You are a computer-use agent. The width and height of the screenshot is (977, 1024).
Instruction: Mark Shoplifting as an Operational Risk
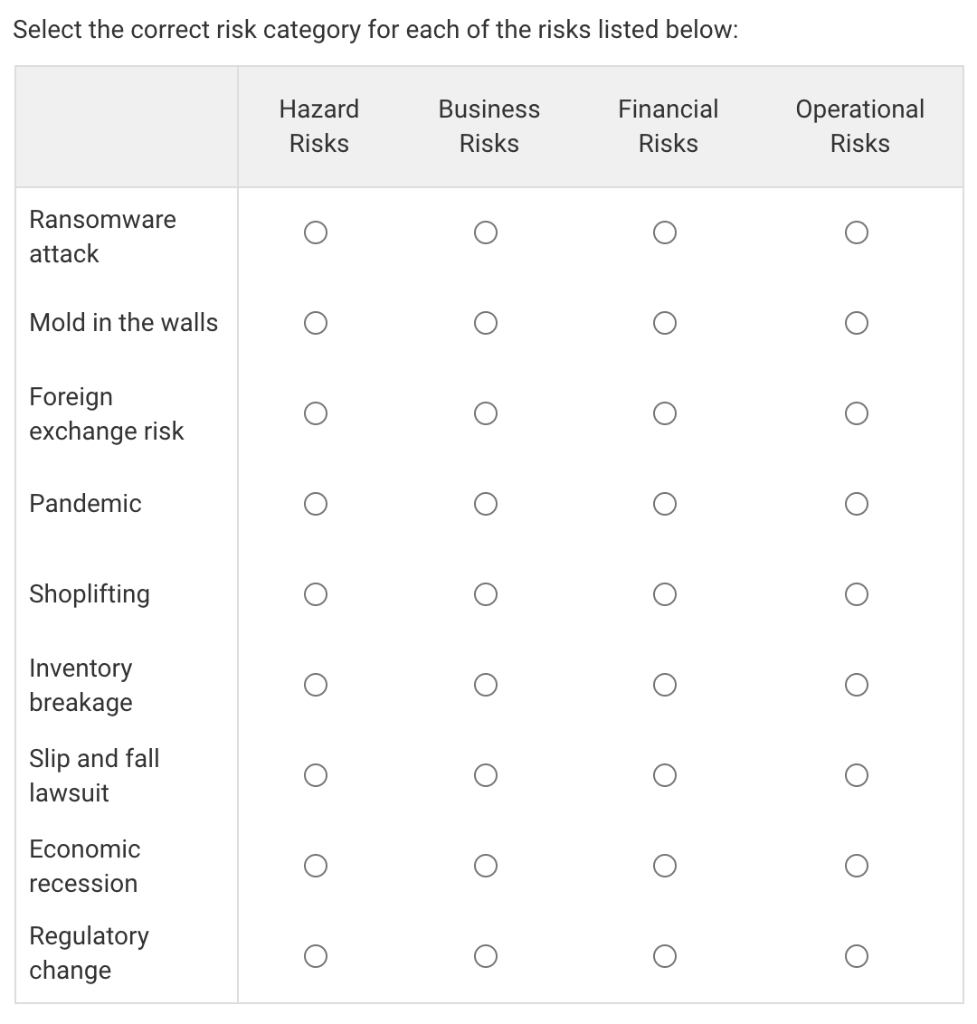pos(855,594)
